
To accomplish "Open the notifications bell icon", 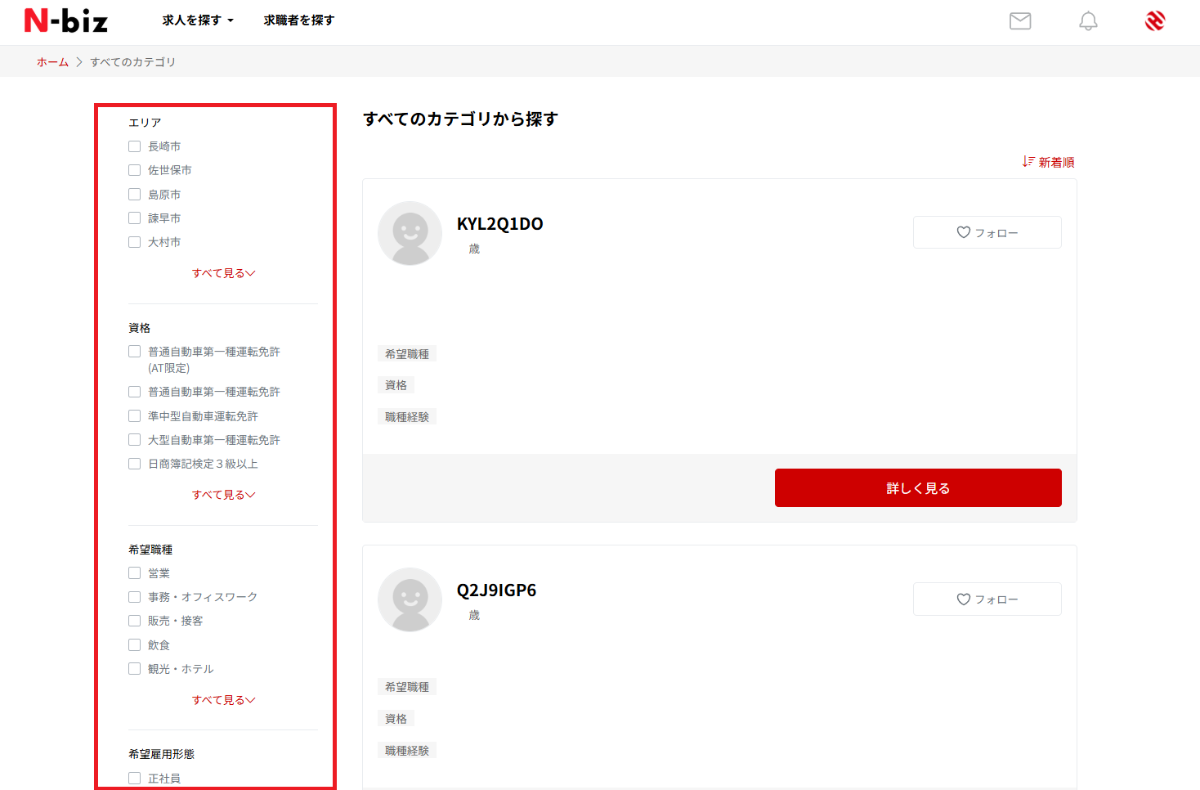I will click(x=1088, y=21).
